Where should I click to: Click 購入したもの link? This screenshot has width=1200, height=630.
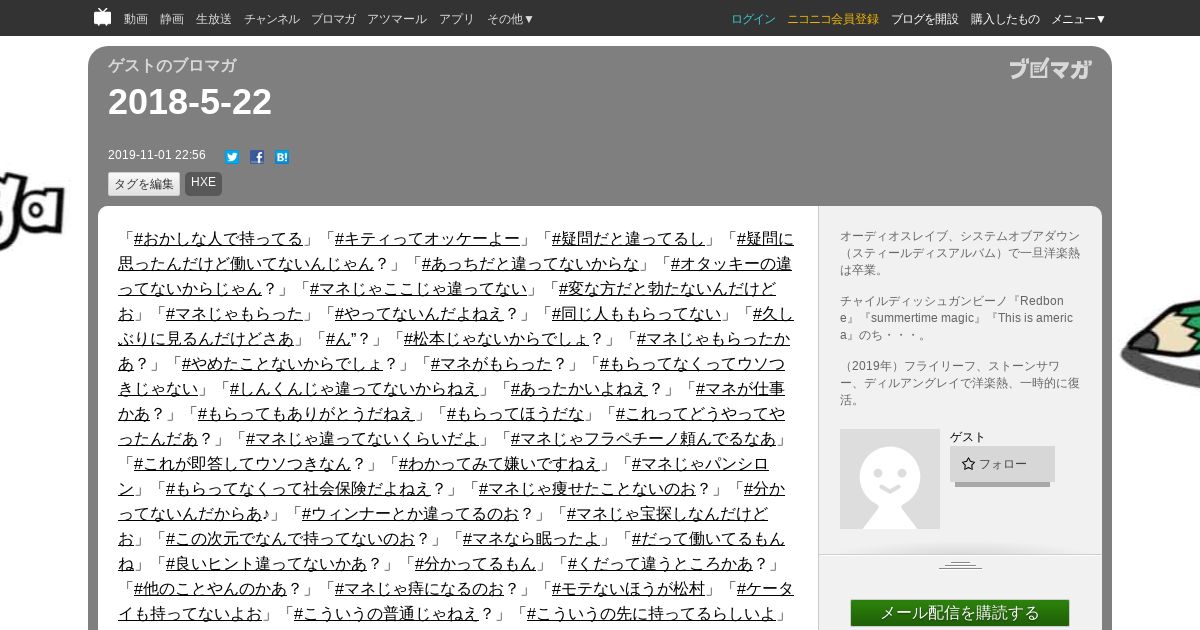pyautogui.click(x=1005, y=19)
